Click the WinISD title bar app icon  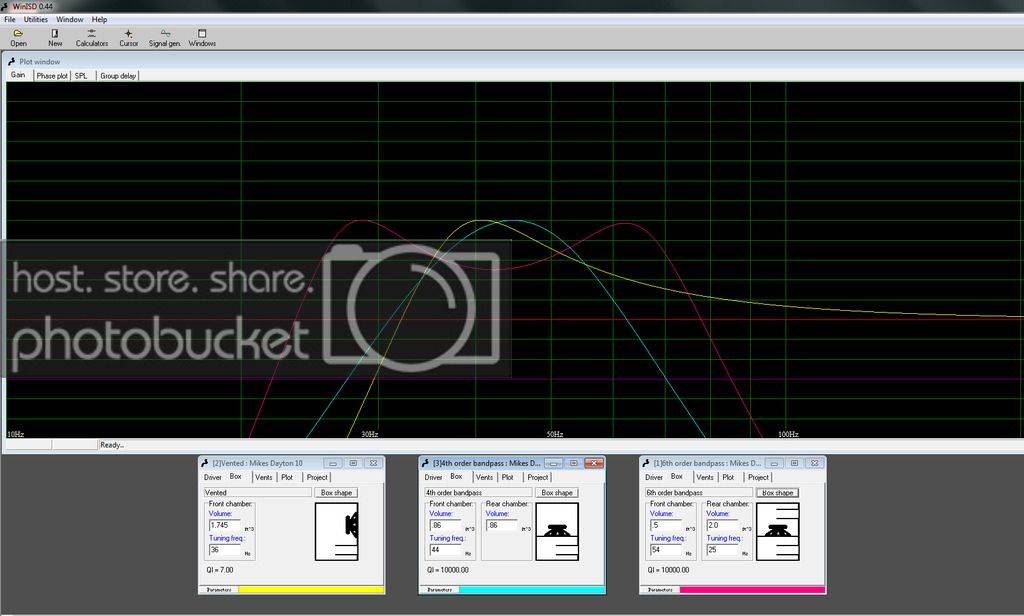point(5,6)
